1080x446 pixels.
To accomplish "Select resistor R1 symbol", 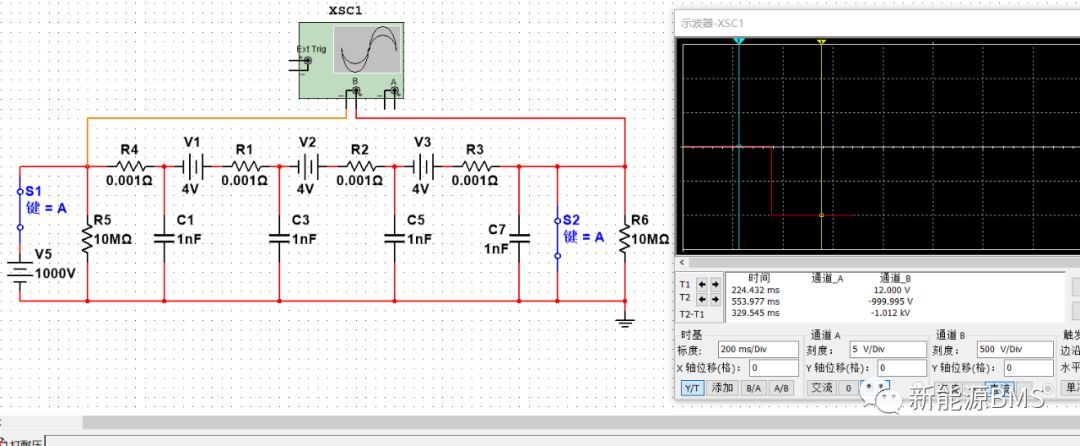I will point(245,167).
